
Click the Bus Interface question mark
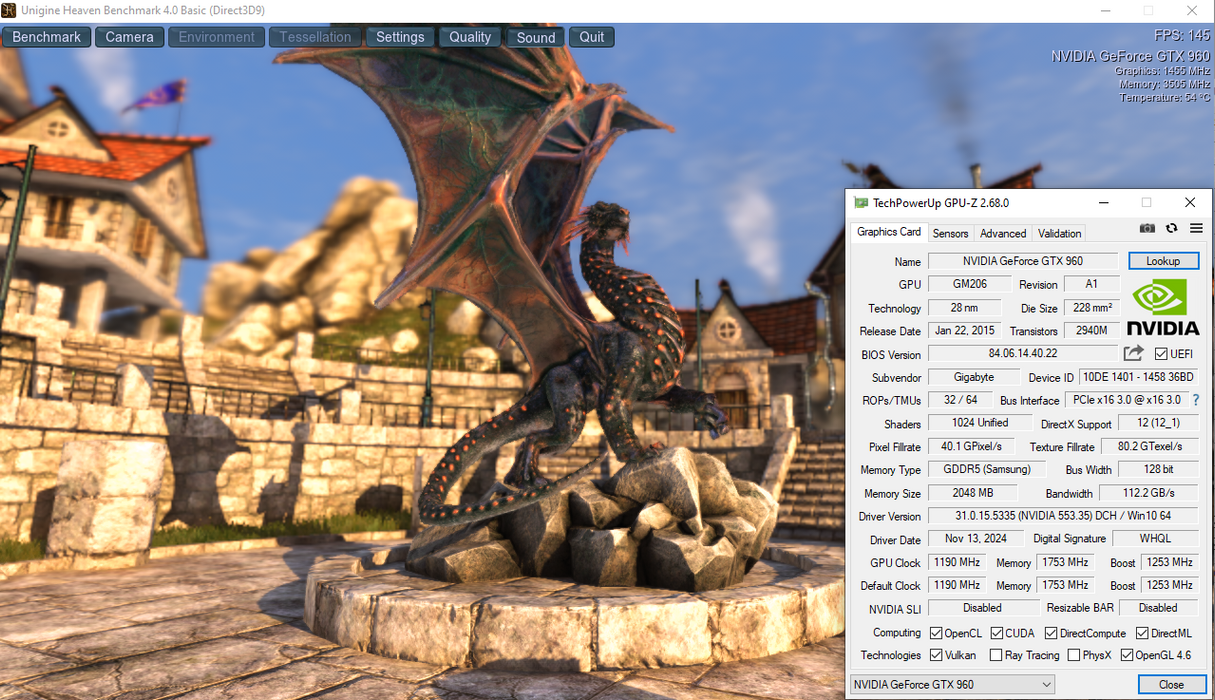click(1195, 400)
